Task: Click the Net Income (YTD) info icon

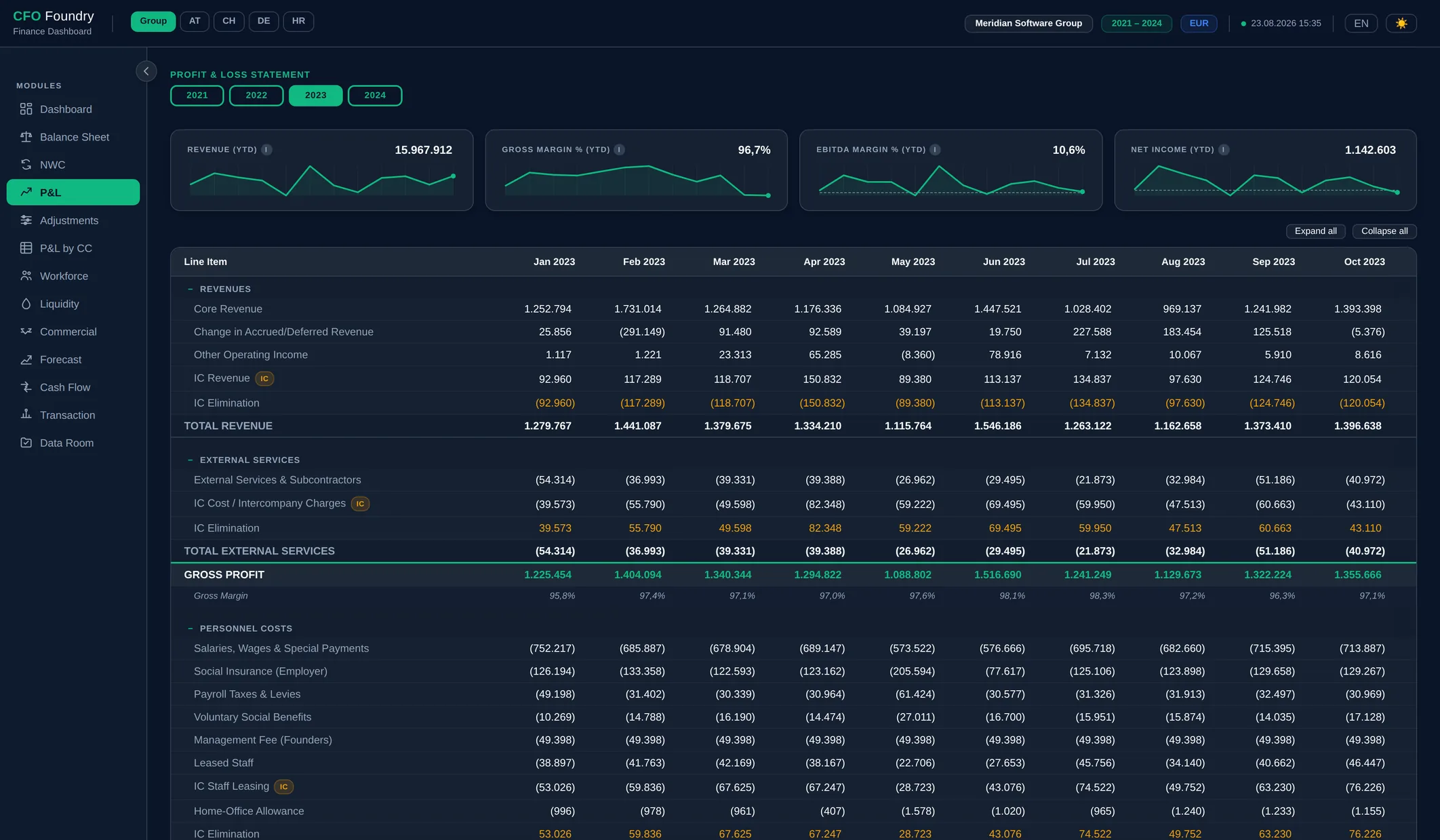Action: 1224,150
